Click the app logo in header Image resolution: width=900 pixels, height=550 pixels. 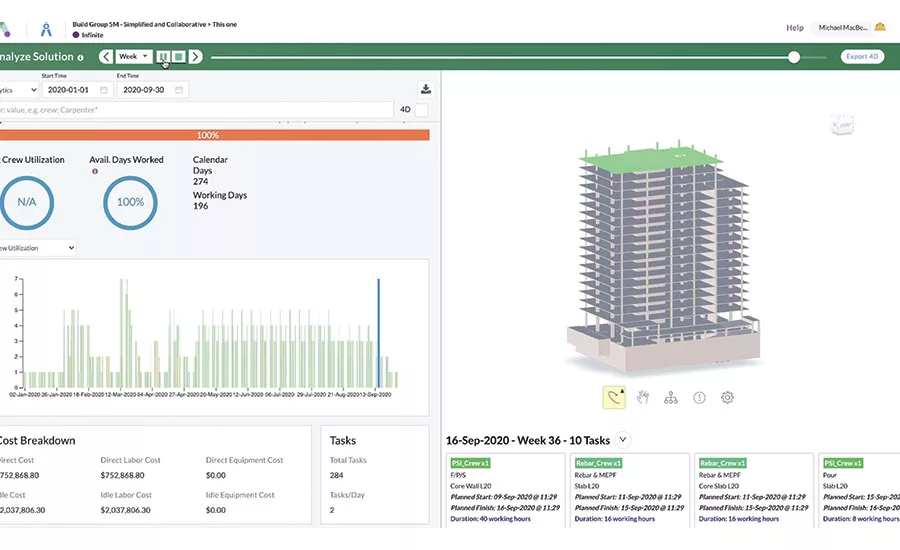6,29
